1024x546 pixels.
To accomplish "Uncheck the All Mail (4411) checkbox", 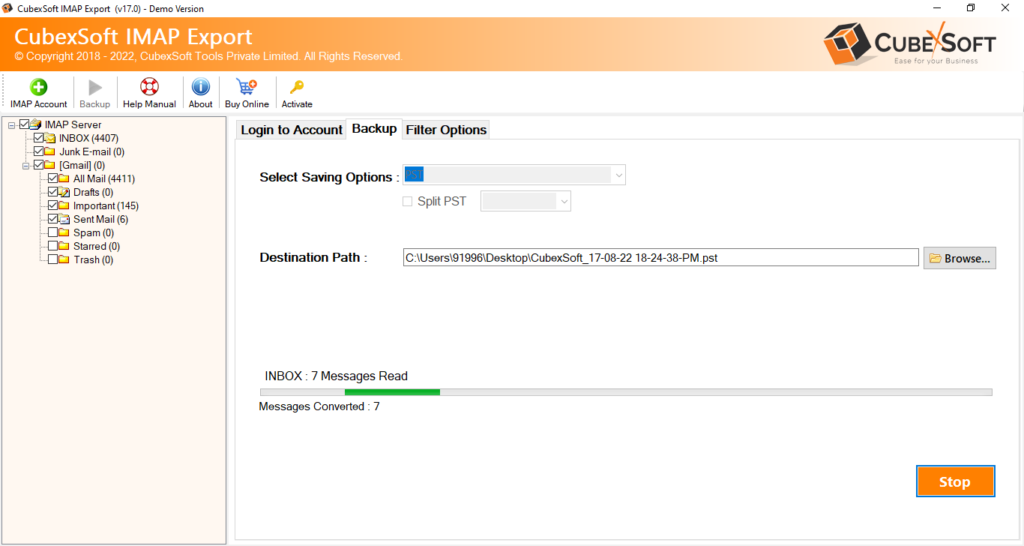I will [x=53, y=178].
